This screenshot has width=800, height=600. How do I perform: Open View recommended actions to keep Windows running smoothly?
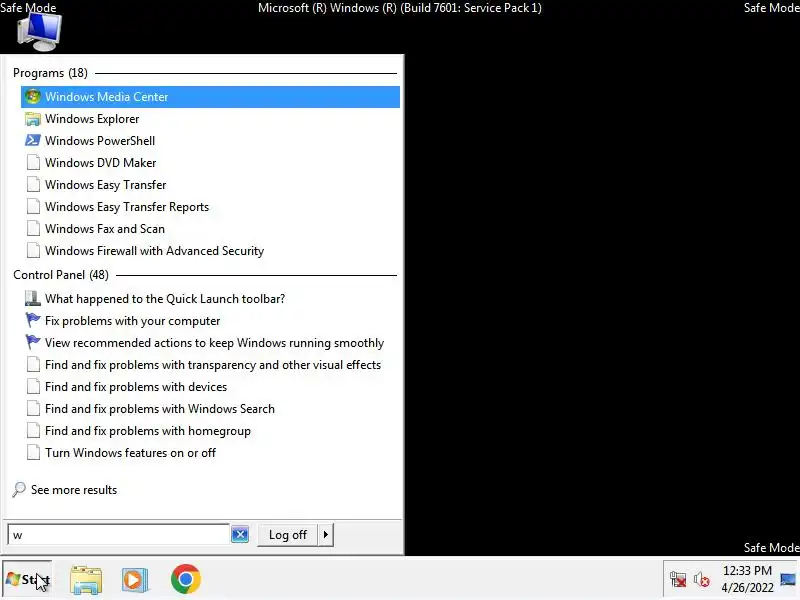click(x=210, y=343)
